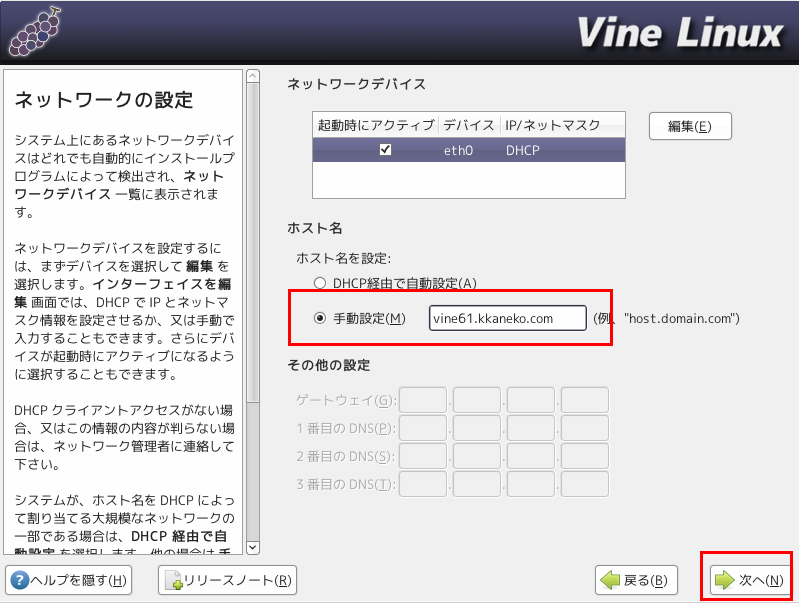Proceed with 次へ(N) label
799x603 pixels.
(761, 580)
